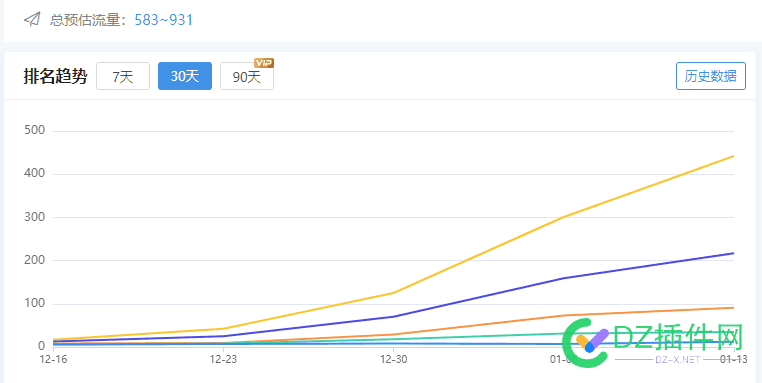762x383 pixels.
Task: Click the 300 y-axis label
Action: (x=34, y=217)
